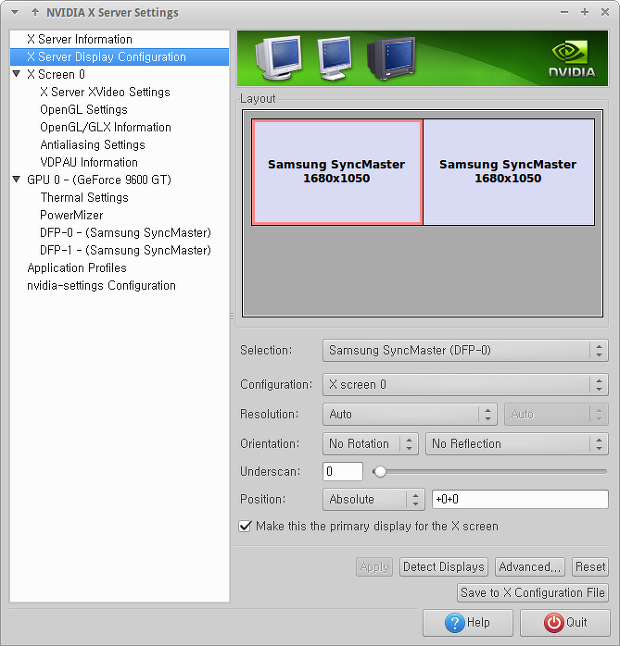Open Application Profiles page
The image size is (620, 646).
pyautogui.click(x=77, y=268)
